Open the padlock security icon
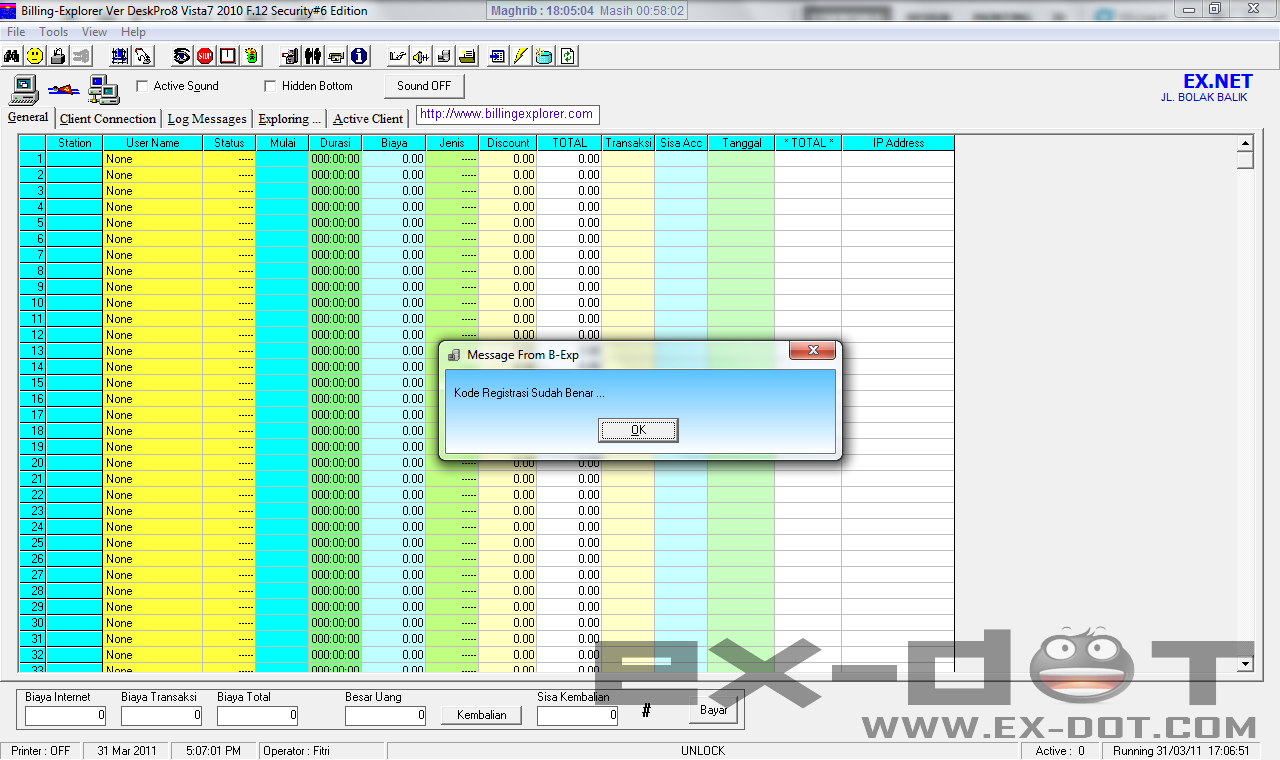 [57, 55]
